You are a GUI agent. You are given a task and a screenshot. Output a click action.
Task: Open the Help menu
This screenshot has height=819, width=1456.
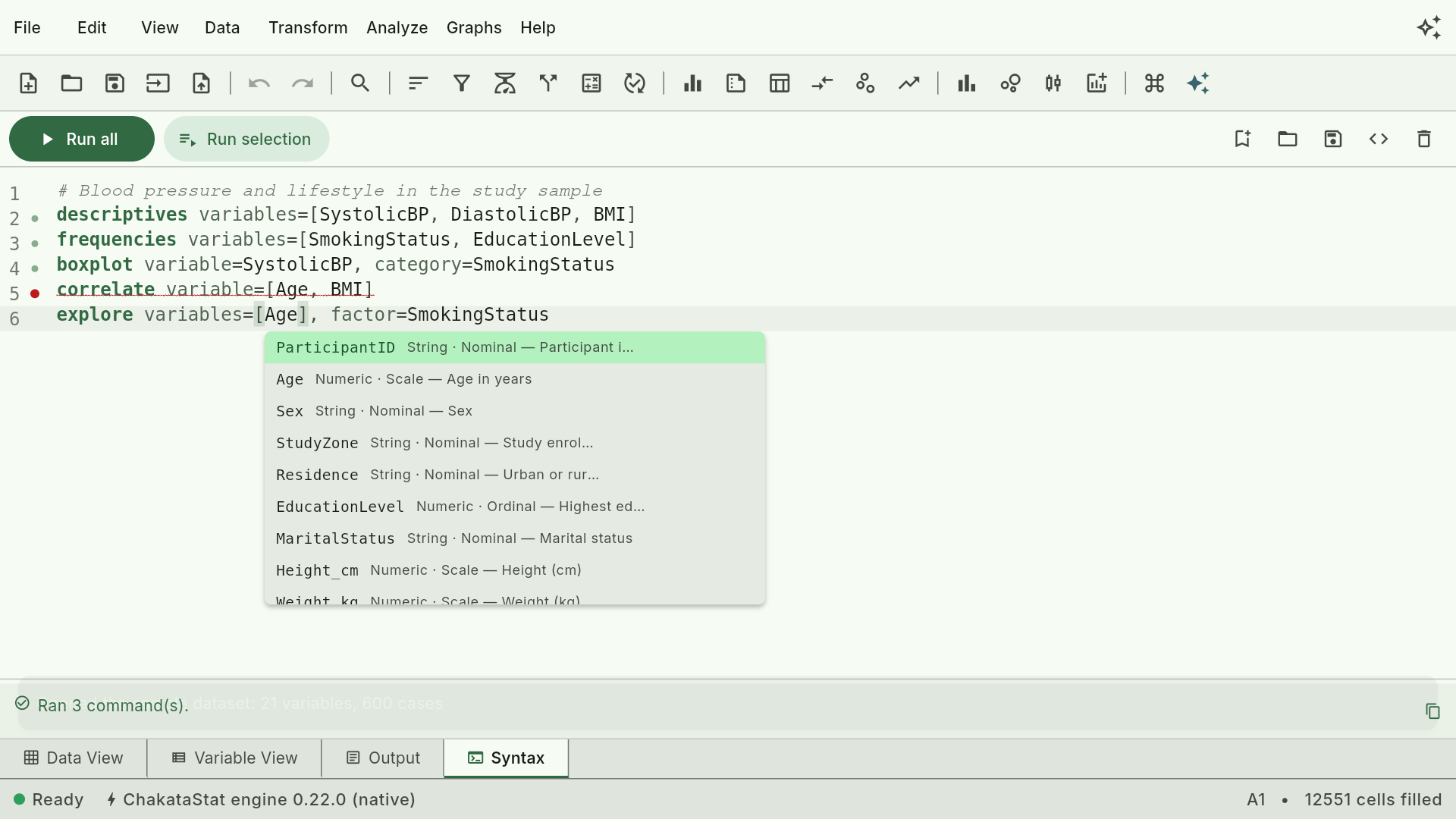coord(538,28)
